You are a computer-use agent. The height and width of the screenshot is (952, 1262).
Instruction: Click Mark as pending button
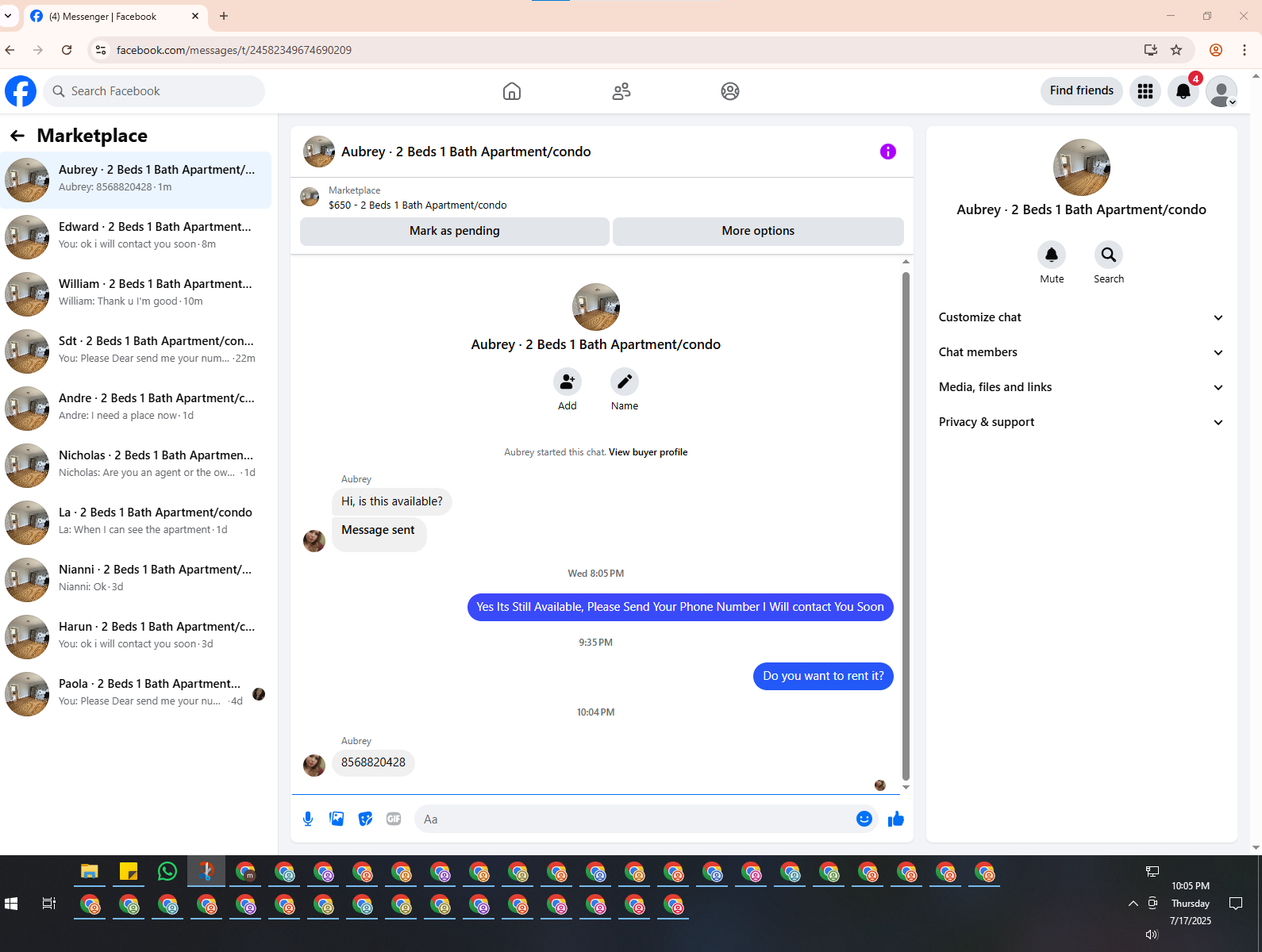pyautogui.click(x=455, y=231)
